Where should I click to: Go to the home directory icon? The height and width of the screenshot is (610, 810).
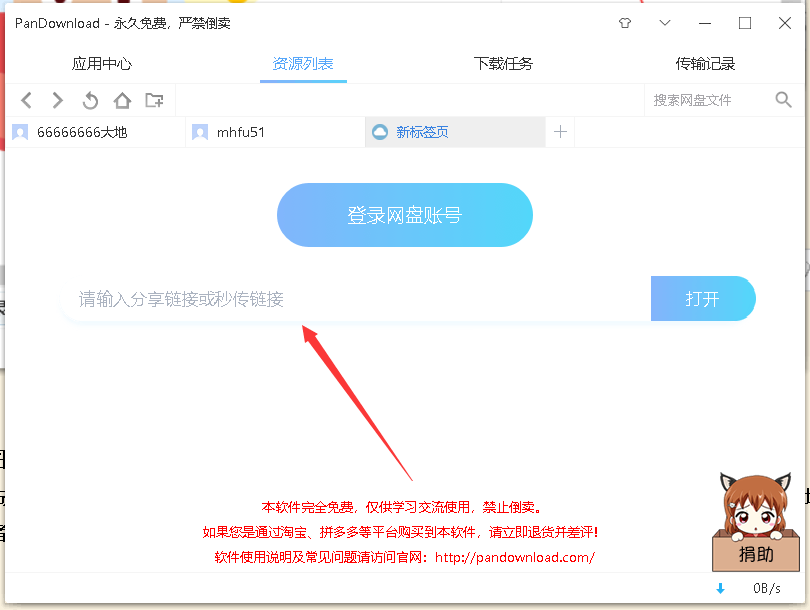coord(122,100)
